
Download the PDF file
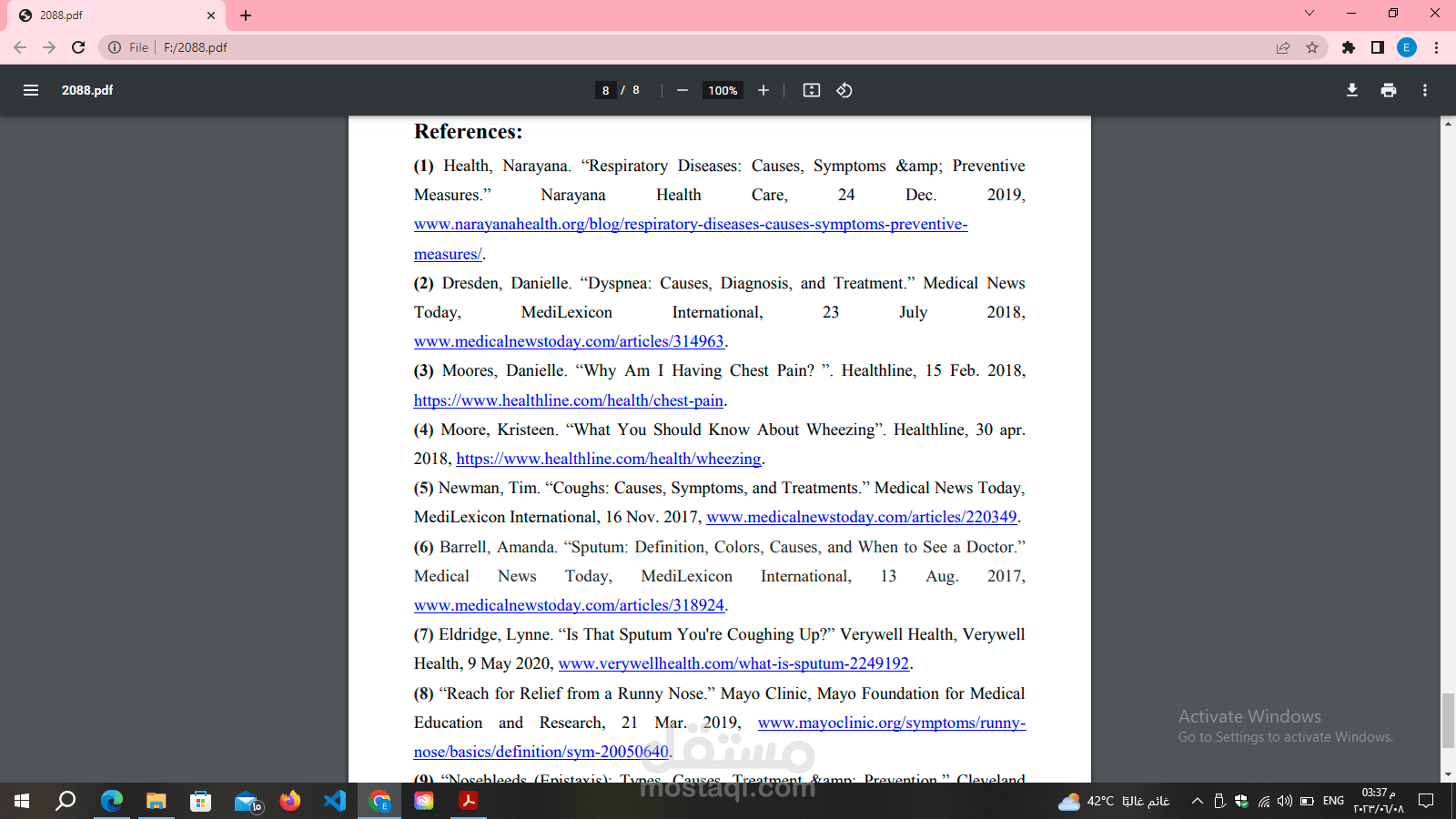[1352, 90]
